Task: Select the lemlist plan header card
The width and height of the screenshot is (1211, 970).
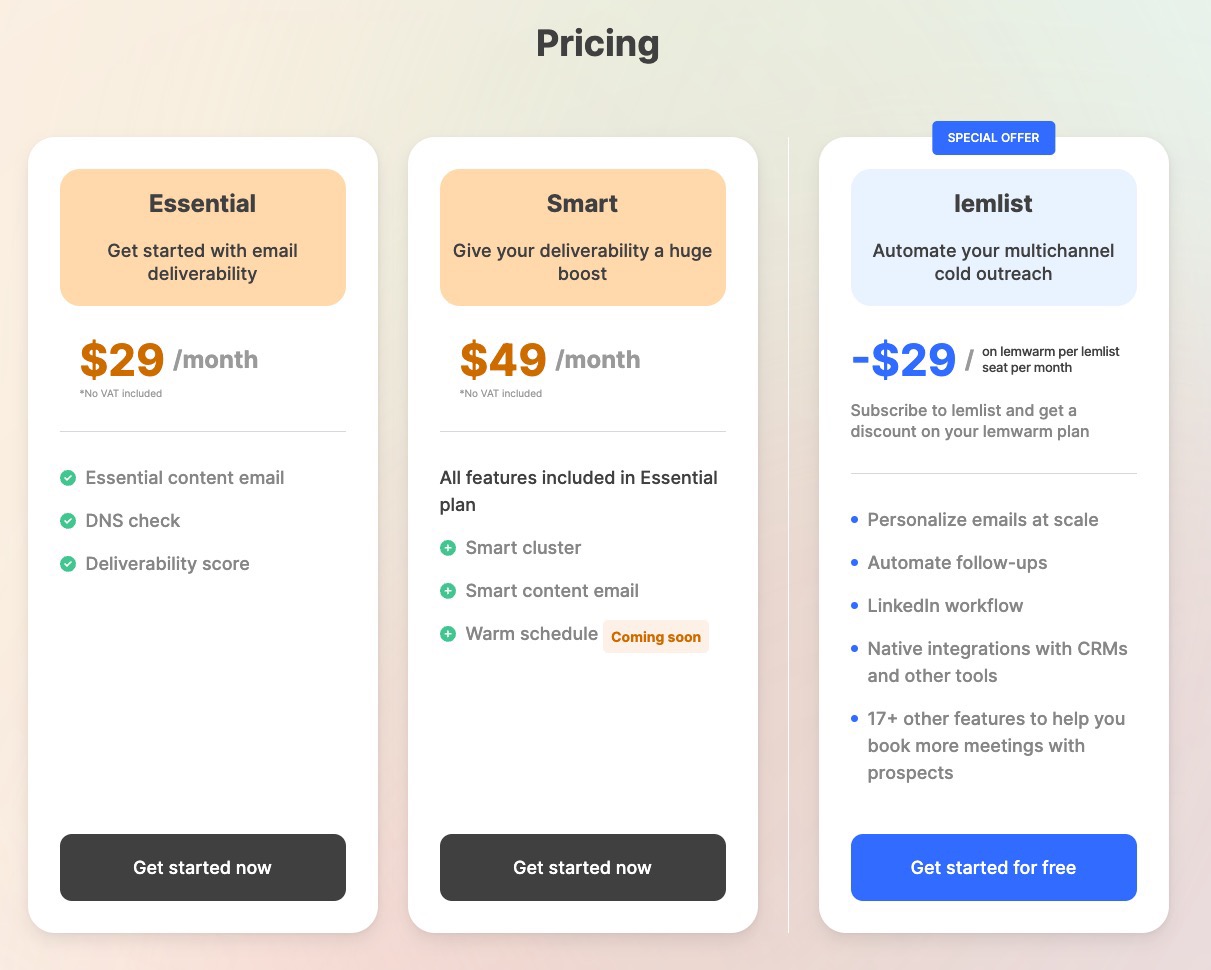Action: coord(994,237)
